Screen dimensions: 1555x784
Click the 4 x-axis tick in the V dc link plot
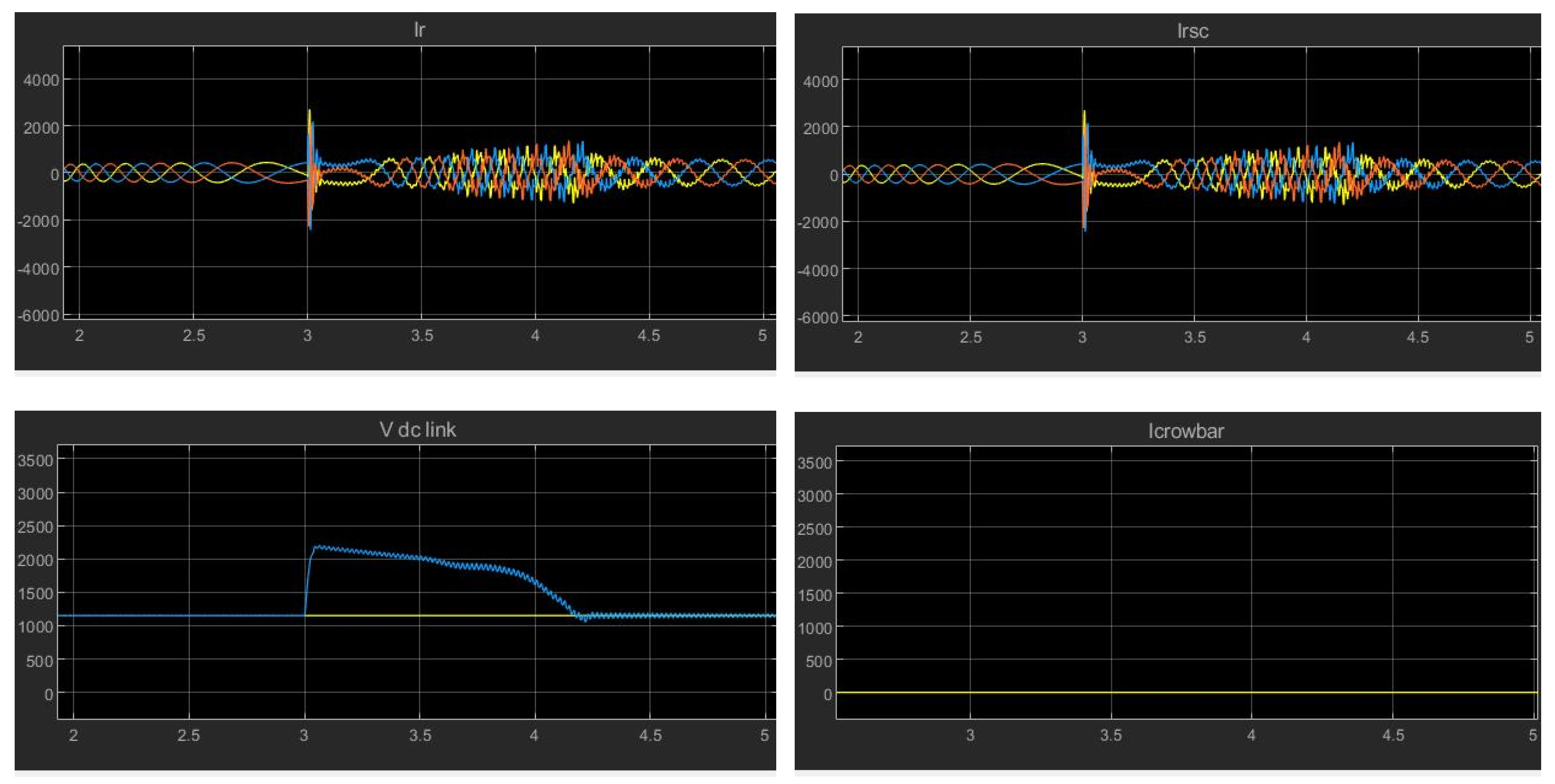[534, 735]
